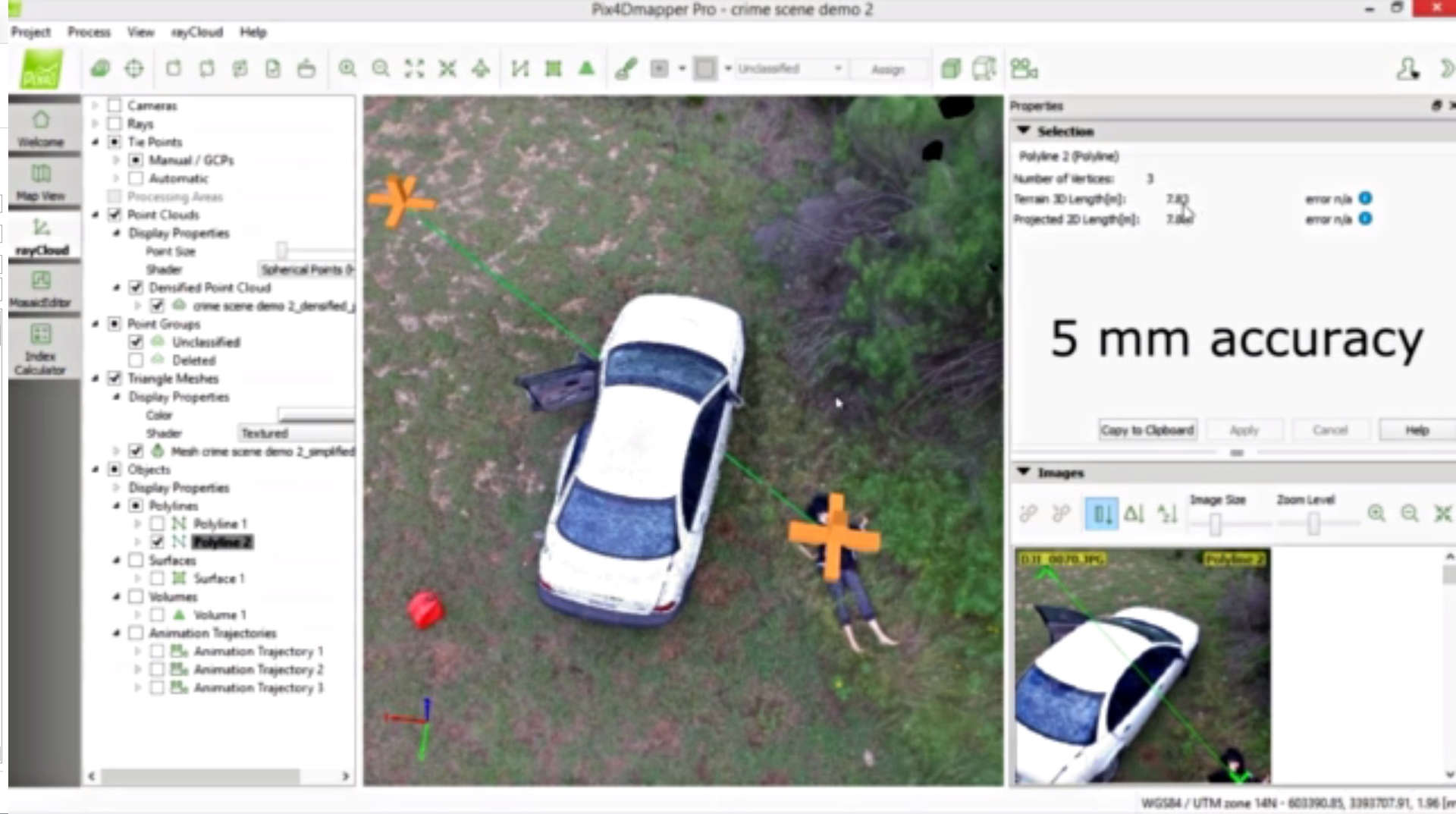Select the point cloud editing brush tool

[x=626, y=68]
